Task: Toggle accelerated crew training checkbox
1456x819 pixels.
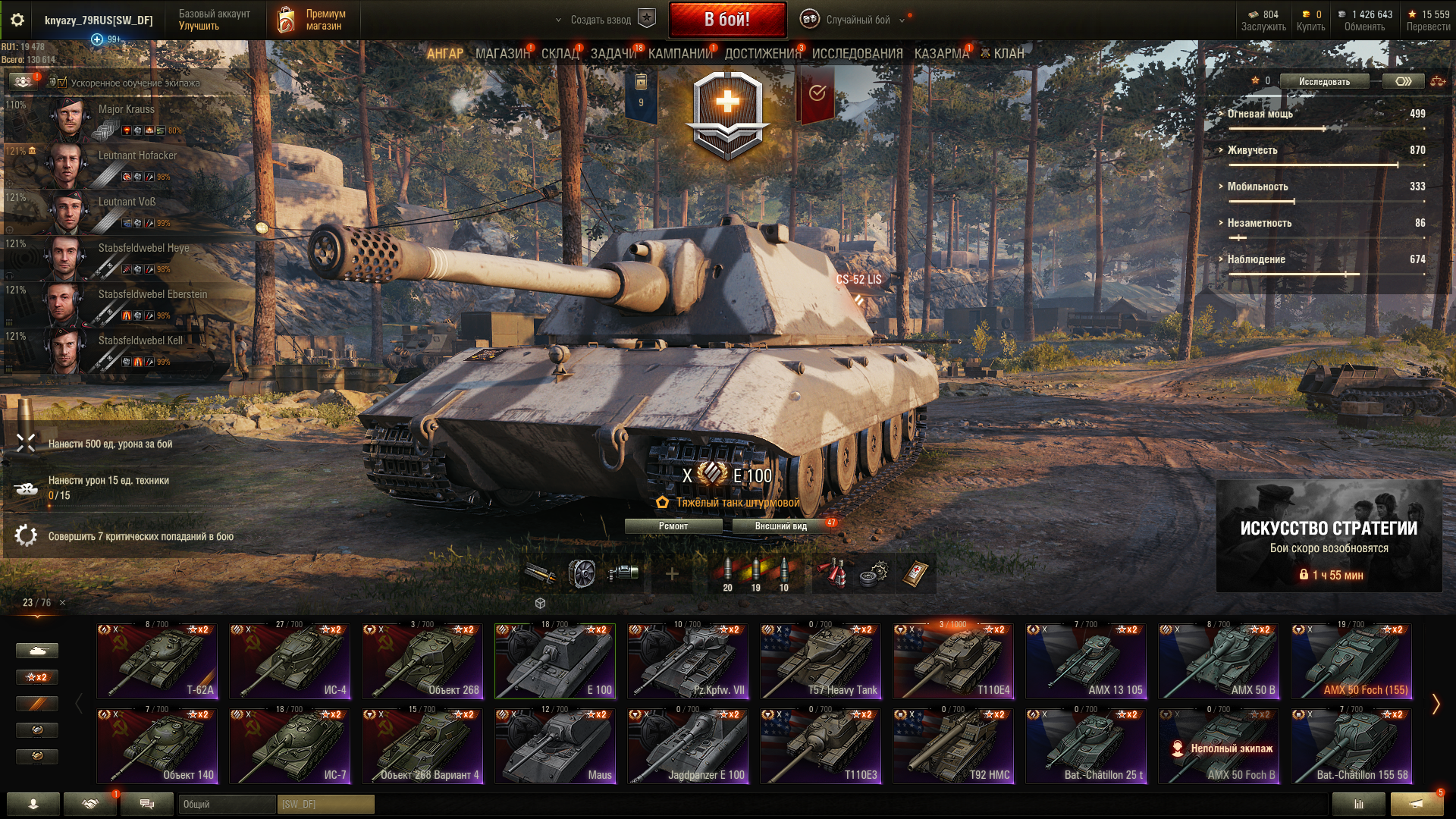Action: [x=62, y=83]
